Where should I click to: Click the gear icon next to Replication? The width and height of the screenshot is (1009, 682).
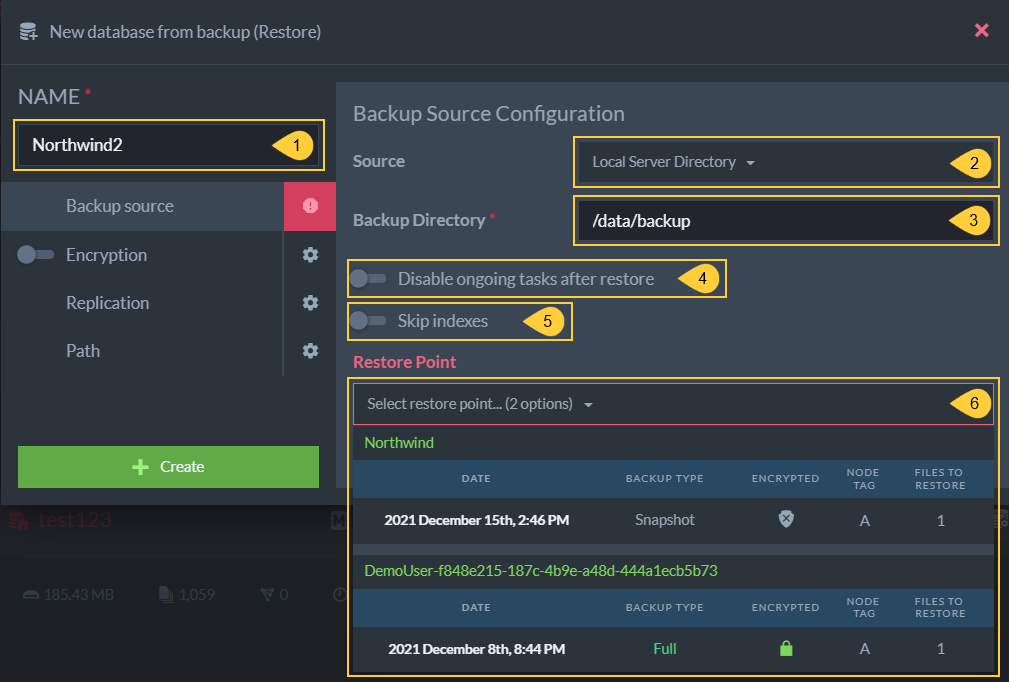click(x=310, y=303)
